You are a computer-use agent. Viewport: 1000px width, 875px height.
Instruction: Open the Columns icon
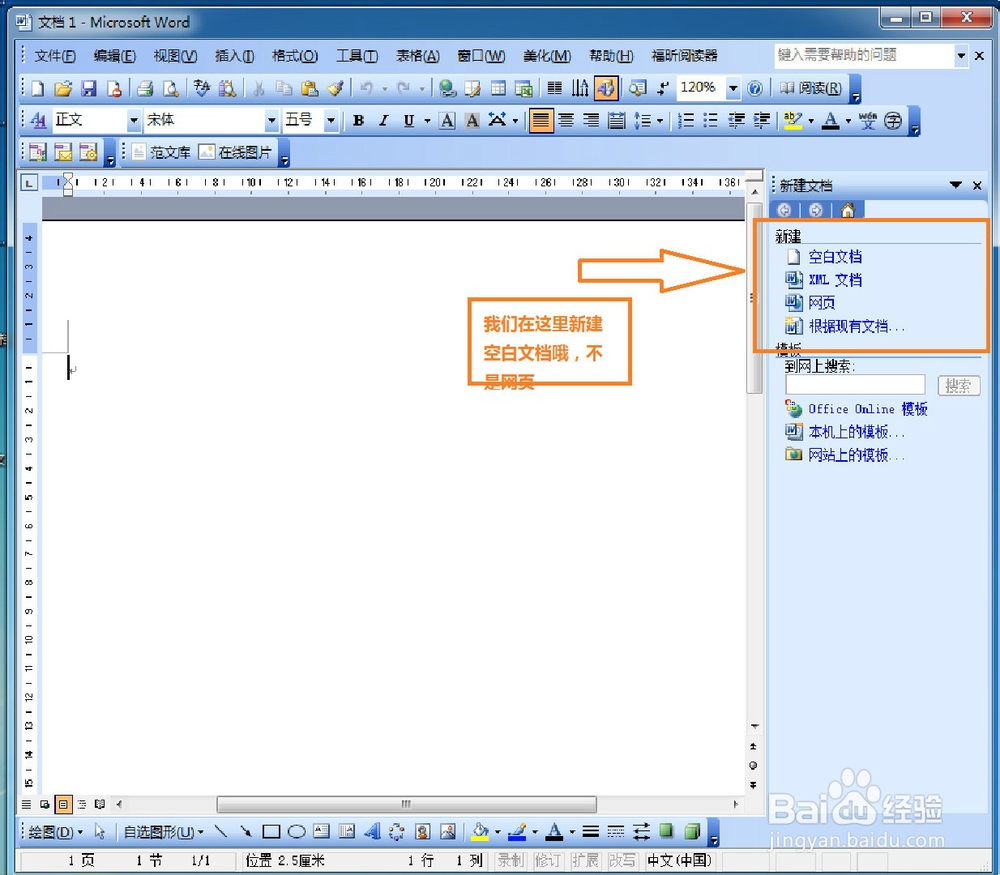click(x=555, y=88)
